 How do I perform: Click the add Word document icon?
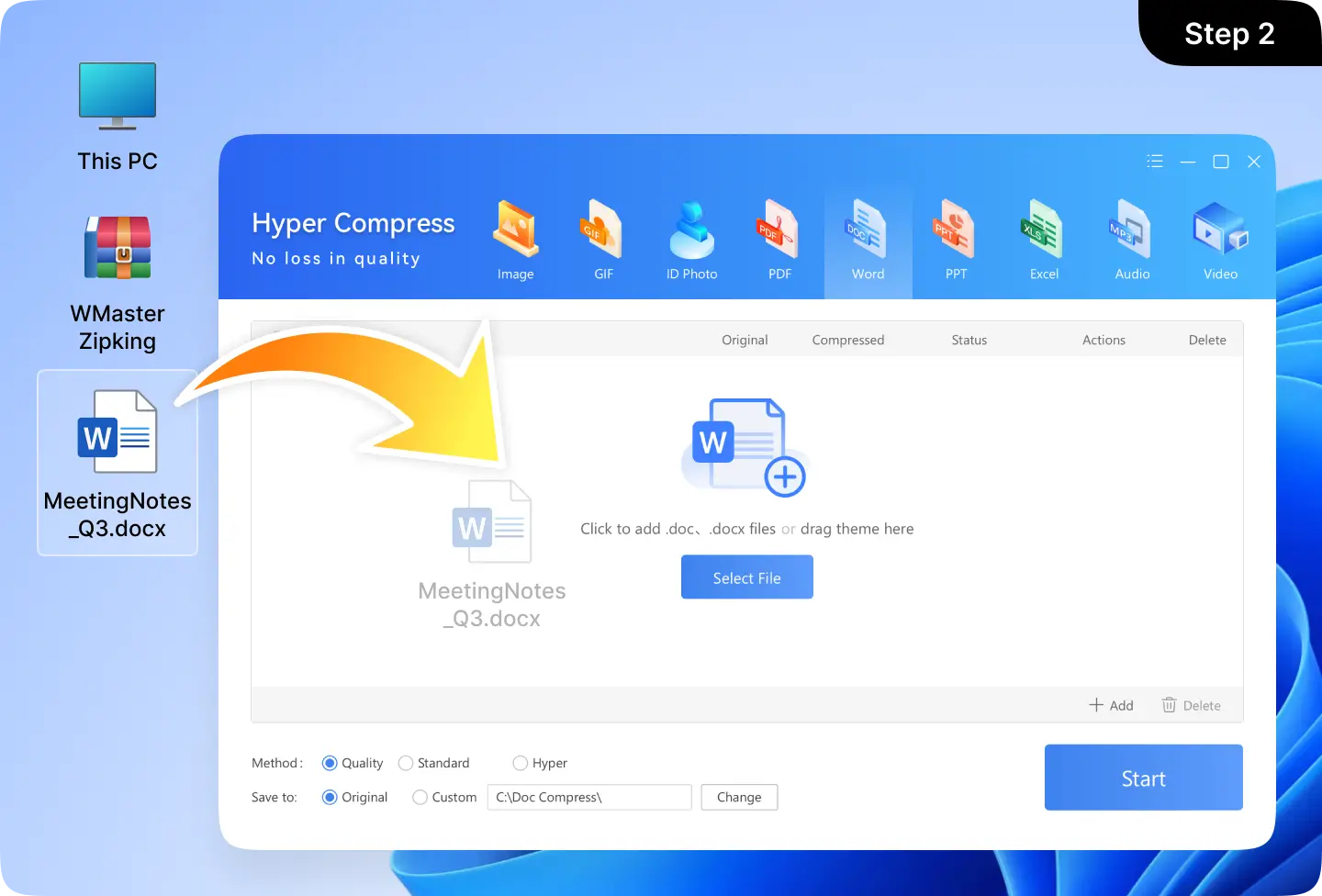[x=747, y=447]
